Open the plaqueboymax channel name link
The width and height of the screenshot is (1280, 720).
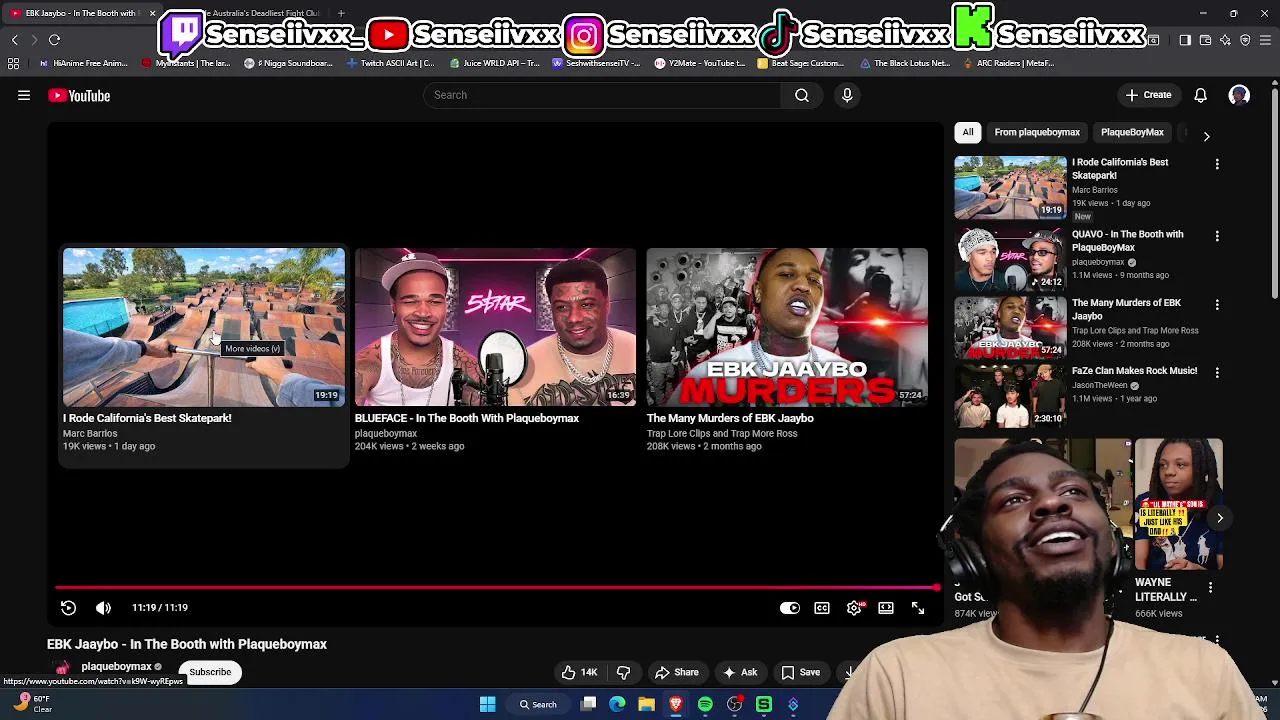(x=116, y=666)
